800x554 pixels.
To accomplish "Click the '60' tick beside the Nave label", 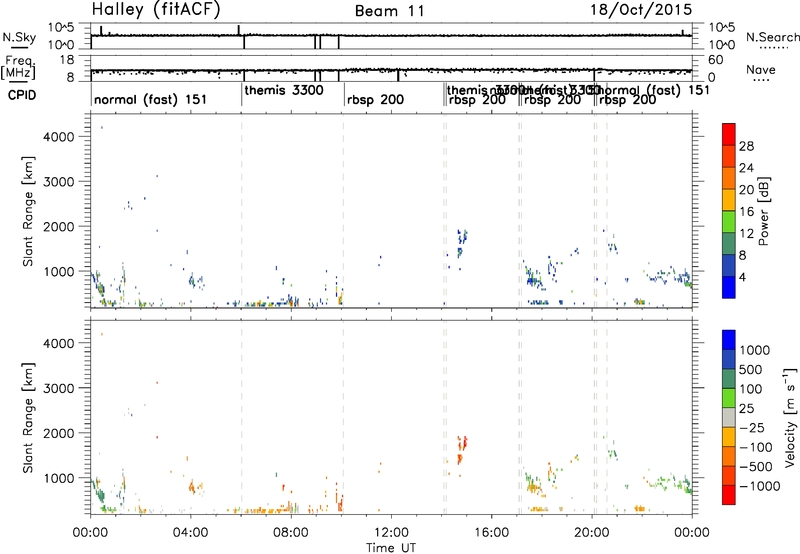I will [716, 60].
